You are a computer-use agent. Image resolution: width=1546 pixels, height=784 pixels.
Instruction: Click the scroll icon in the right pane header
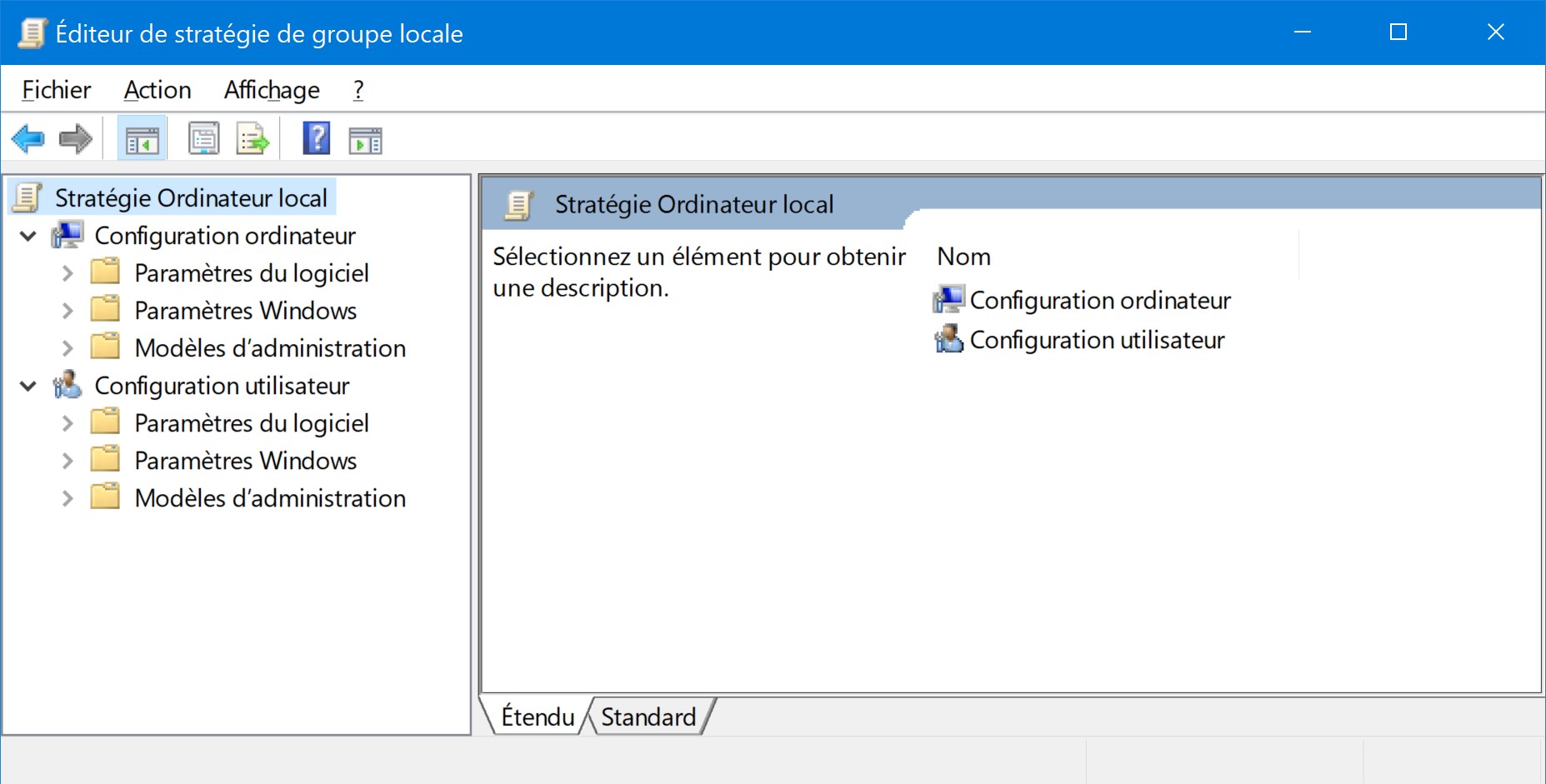[519, 205]
